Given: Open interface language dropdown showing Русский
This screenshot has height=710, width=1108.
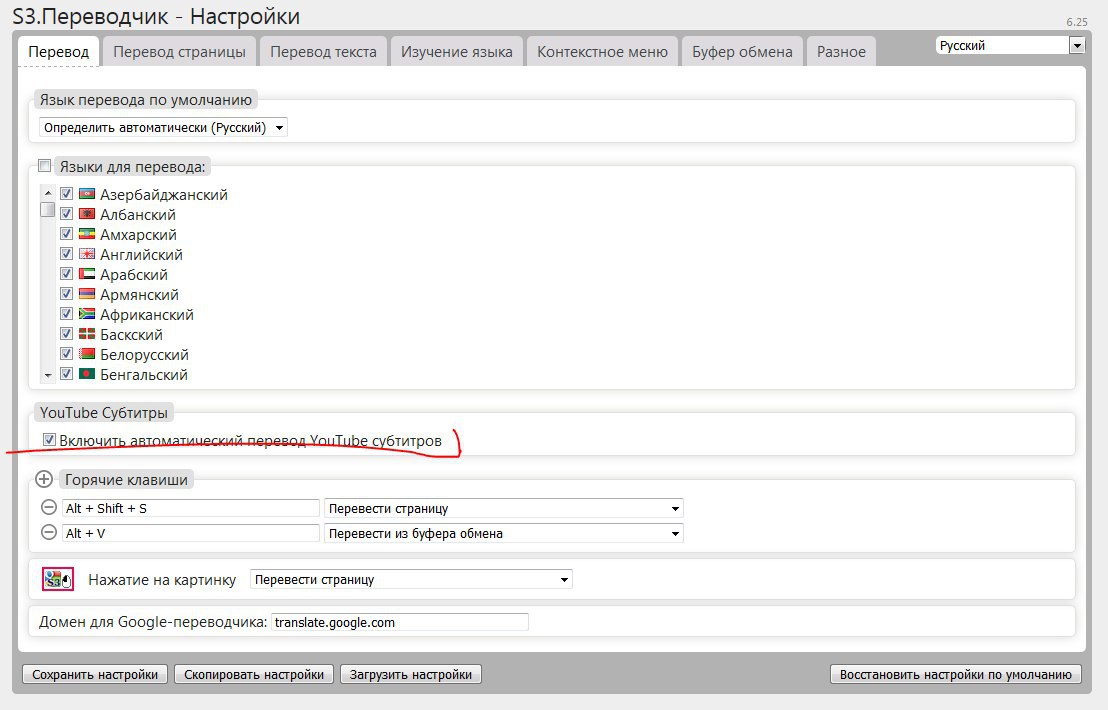Looking at the screenshot, I should (1010, 46).
